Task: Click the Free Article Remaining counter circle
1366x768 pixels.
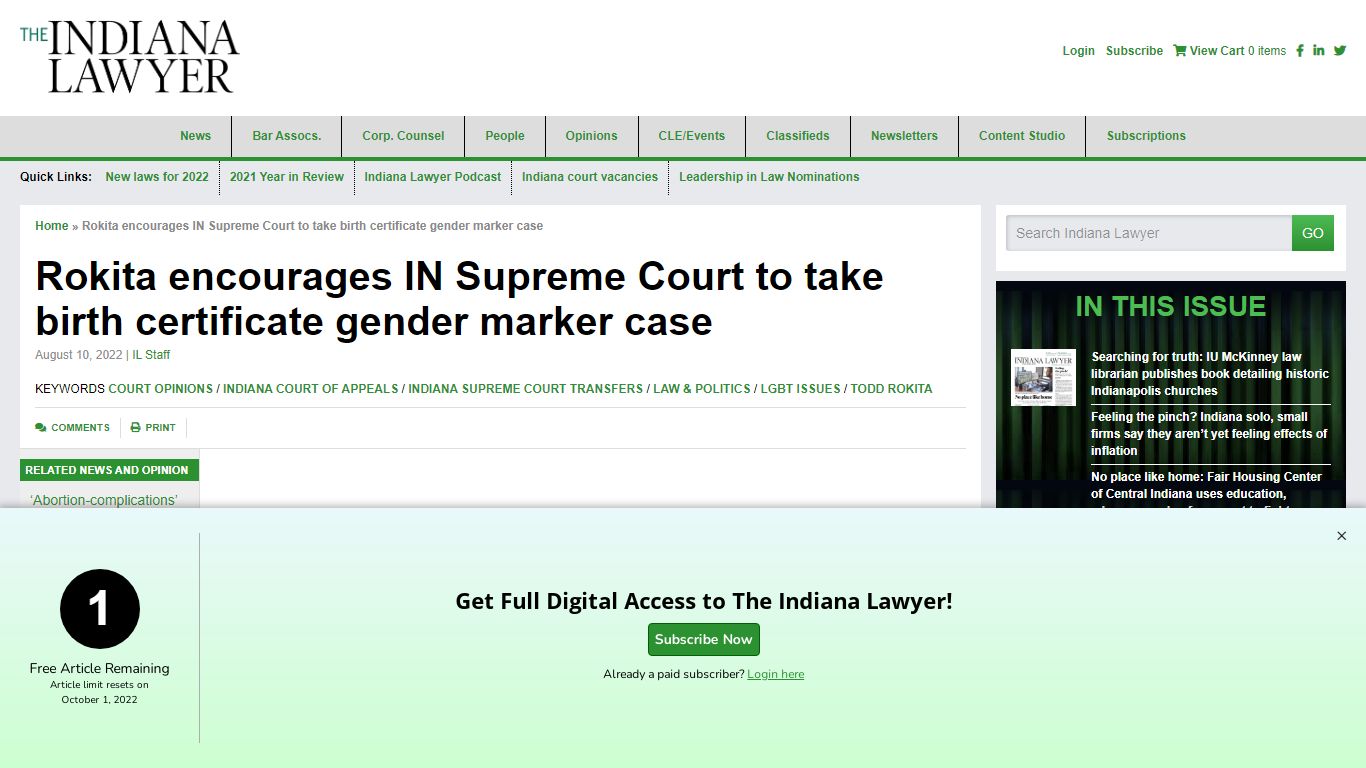Action: pyautogui.click(x=100, y=609)
